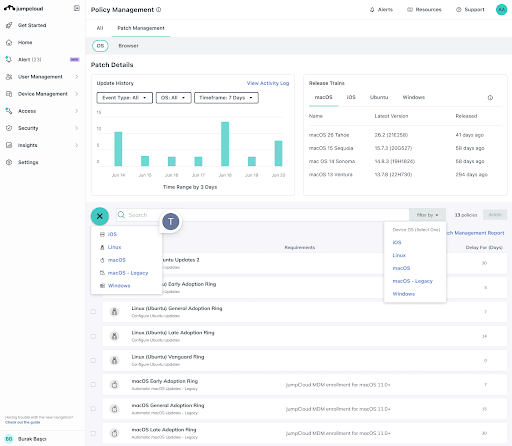This screenshot has height=446, width=512.
Task: Filter by Linux in Device OS list
Action: point(399,255)
